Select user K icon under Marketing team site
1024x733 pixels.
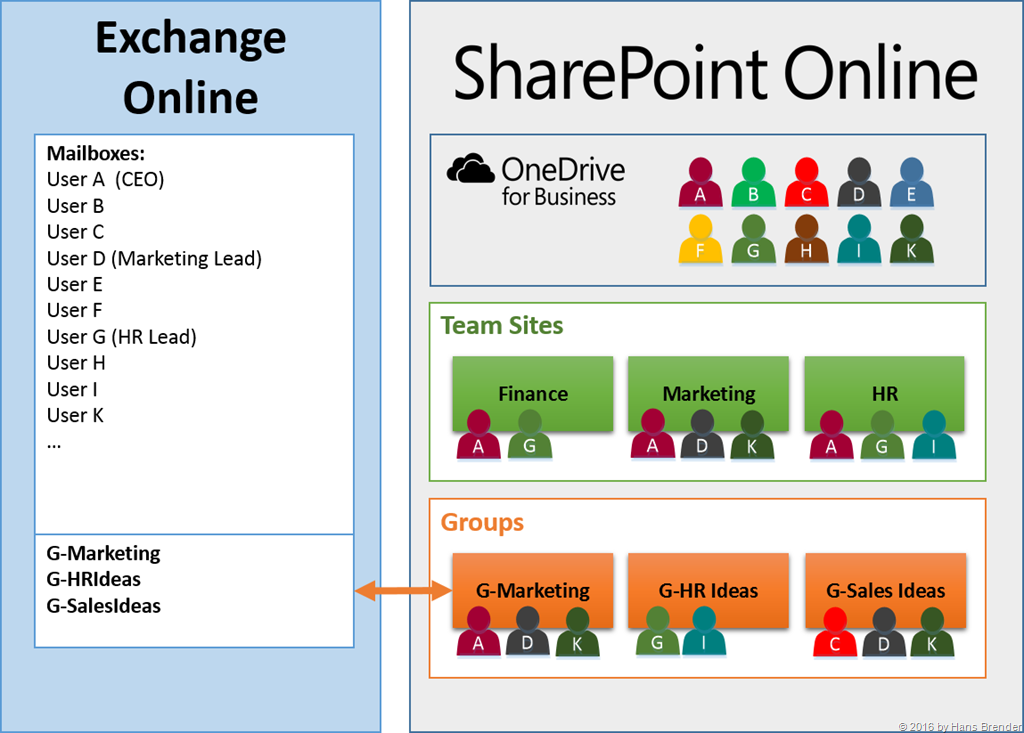[x=751, y=435]
